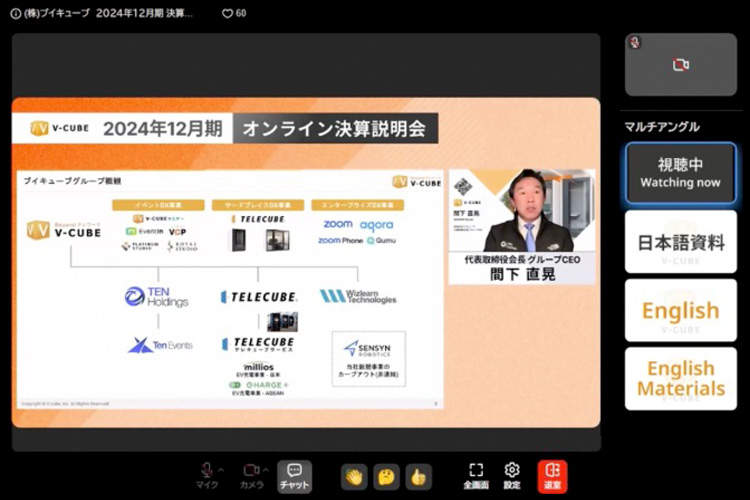The image size is (750, 500).
Task: Switch to full screen (全画面)
Action: (476, 476)
